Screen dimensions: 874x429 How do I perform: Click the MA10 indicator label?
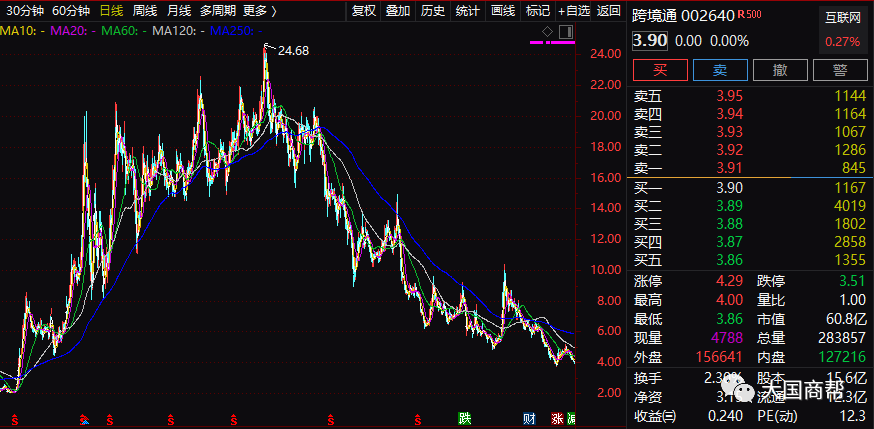tap(21, 32)
